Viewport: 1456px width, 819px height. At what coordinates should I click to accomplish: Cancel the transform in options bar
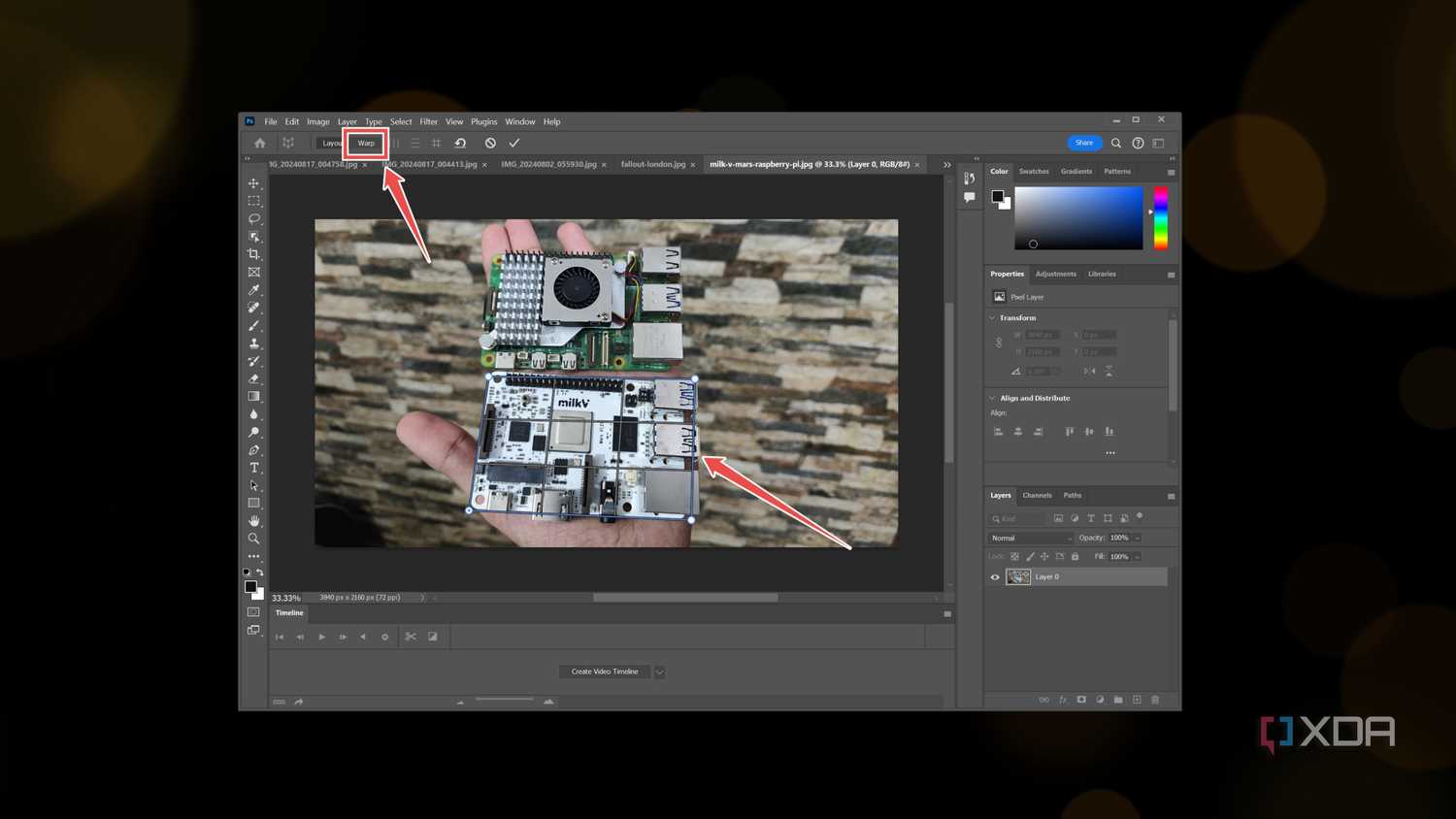pyautogui.click(x=490, y=143)
